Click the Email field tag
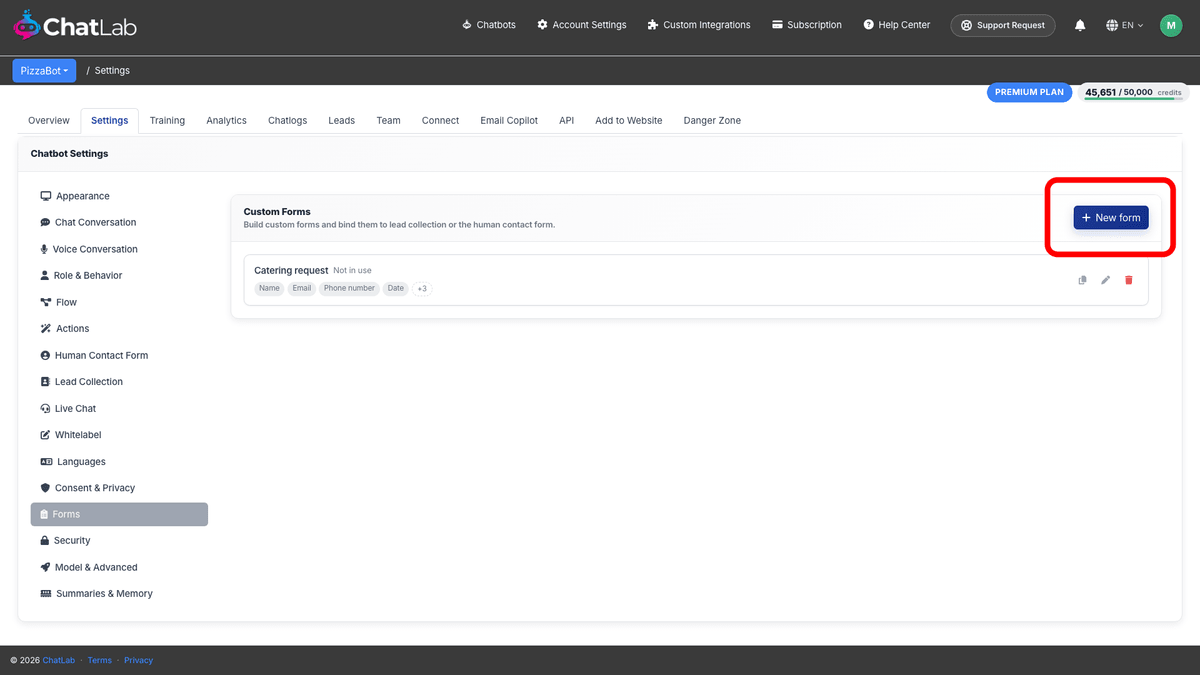Image resolution: width=1200 pixels, height=675 pixels. [x=302, y=288]
